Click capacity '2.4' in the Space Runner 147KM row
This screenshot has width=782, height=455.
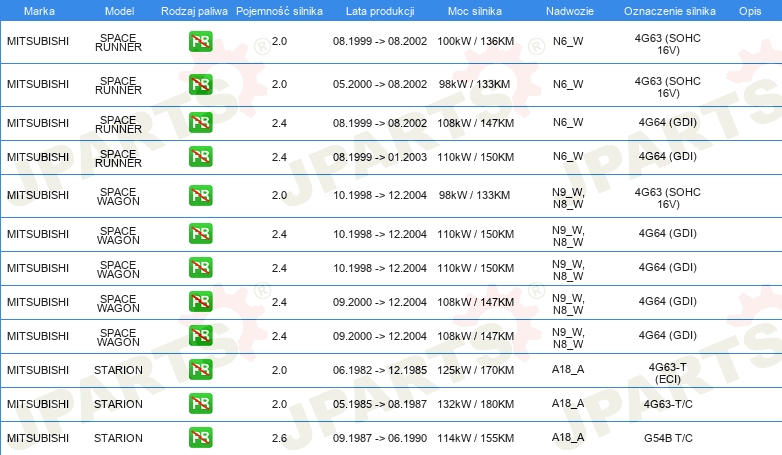click(x=279, y=123)
